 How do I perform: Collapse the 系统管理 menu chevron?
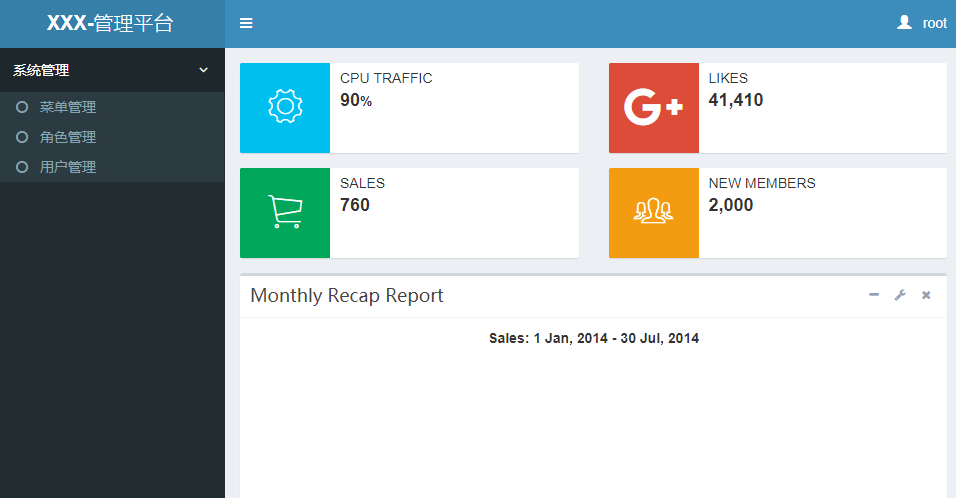coord(204,70)
